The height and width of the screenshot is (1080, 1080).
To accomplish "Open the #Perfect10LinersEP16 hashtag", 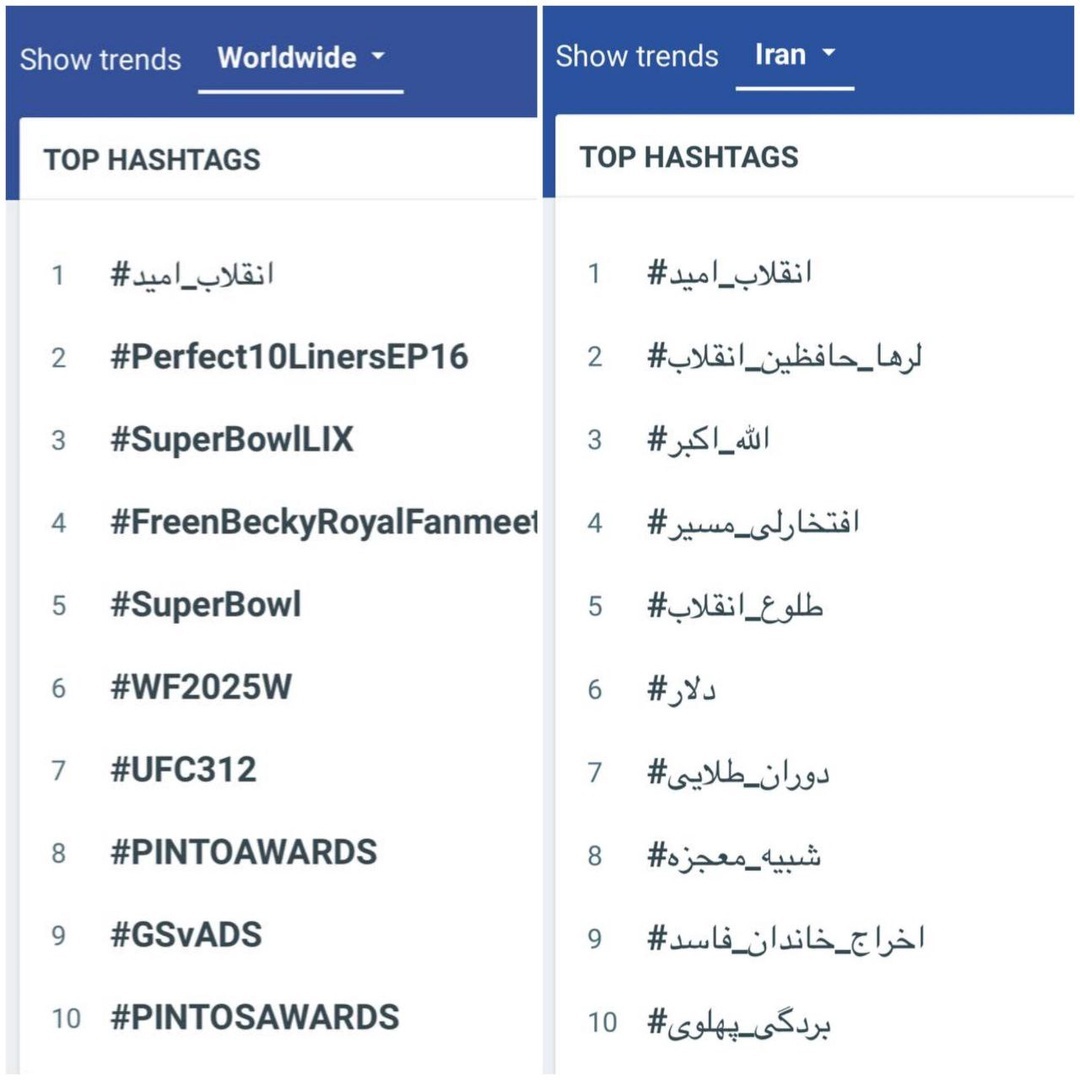I will (x=289, y=357).
